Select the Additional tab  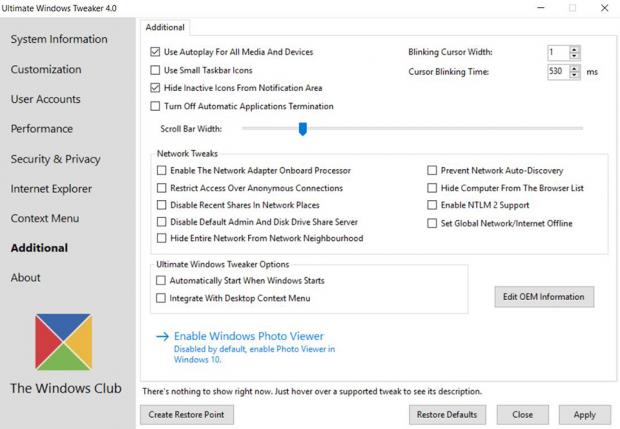(163, 27)
